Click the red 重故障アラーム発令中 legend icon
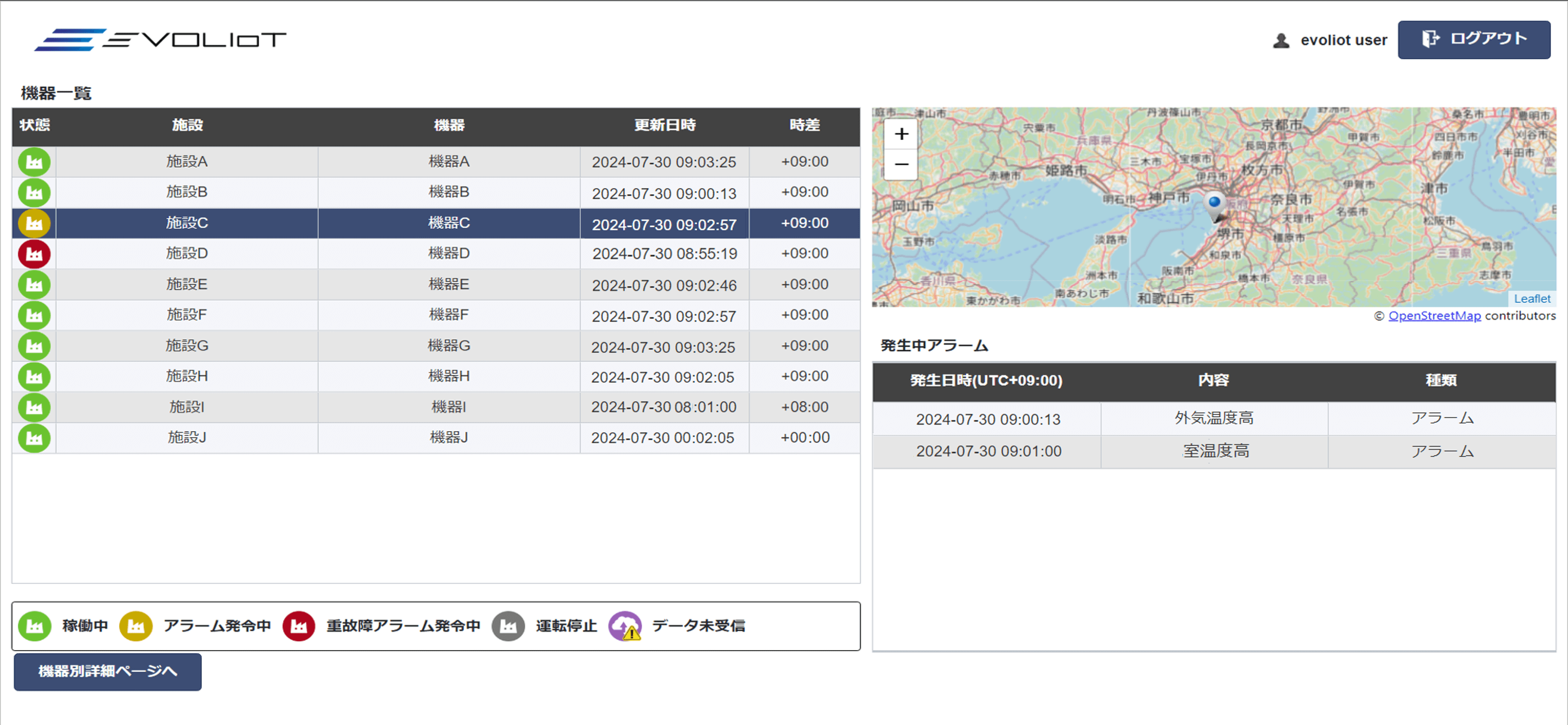Viewport: 1568px width, 725px height. (x=298, y=626)
